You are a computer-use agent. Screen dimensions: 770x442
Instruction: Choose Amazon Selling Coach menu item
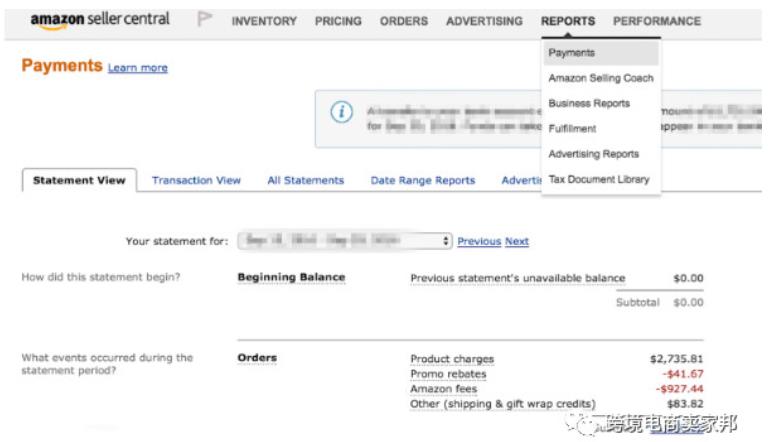[x=600, y=78]
